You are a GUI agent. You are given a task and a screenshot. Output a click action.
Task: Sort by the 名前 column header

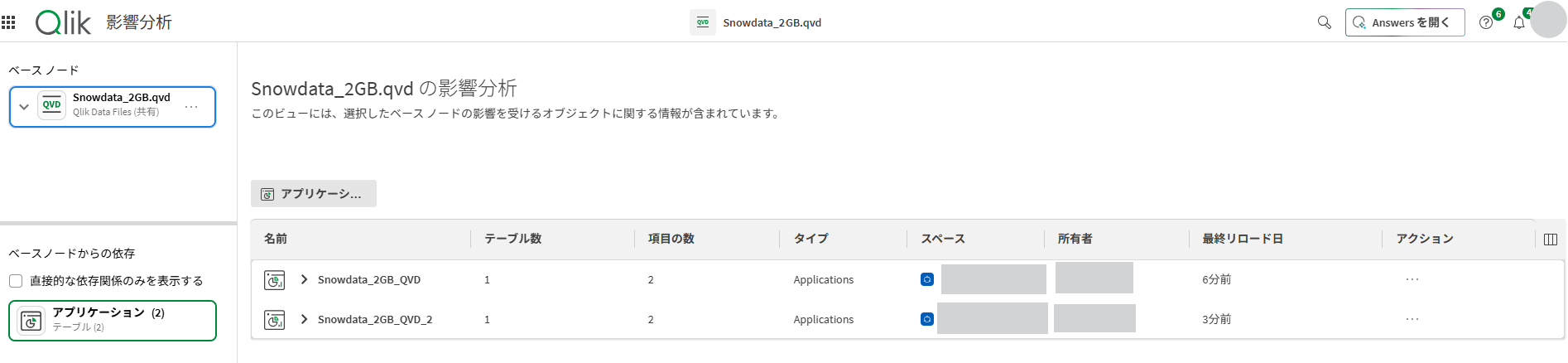[x=276, y=239]
